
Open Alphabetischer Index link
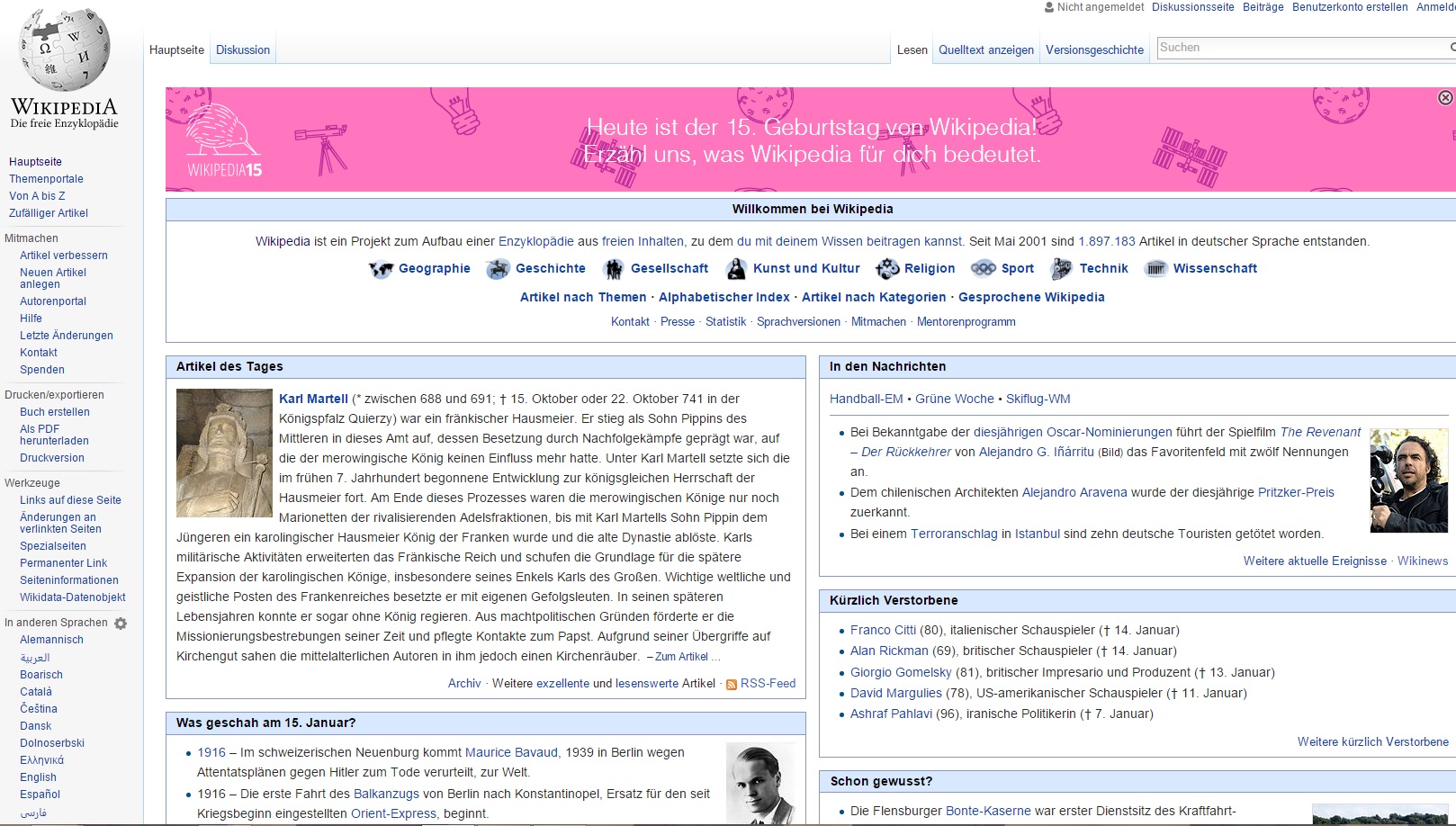click(x=724, y=297)
